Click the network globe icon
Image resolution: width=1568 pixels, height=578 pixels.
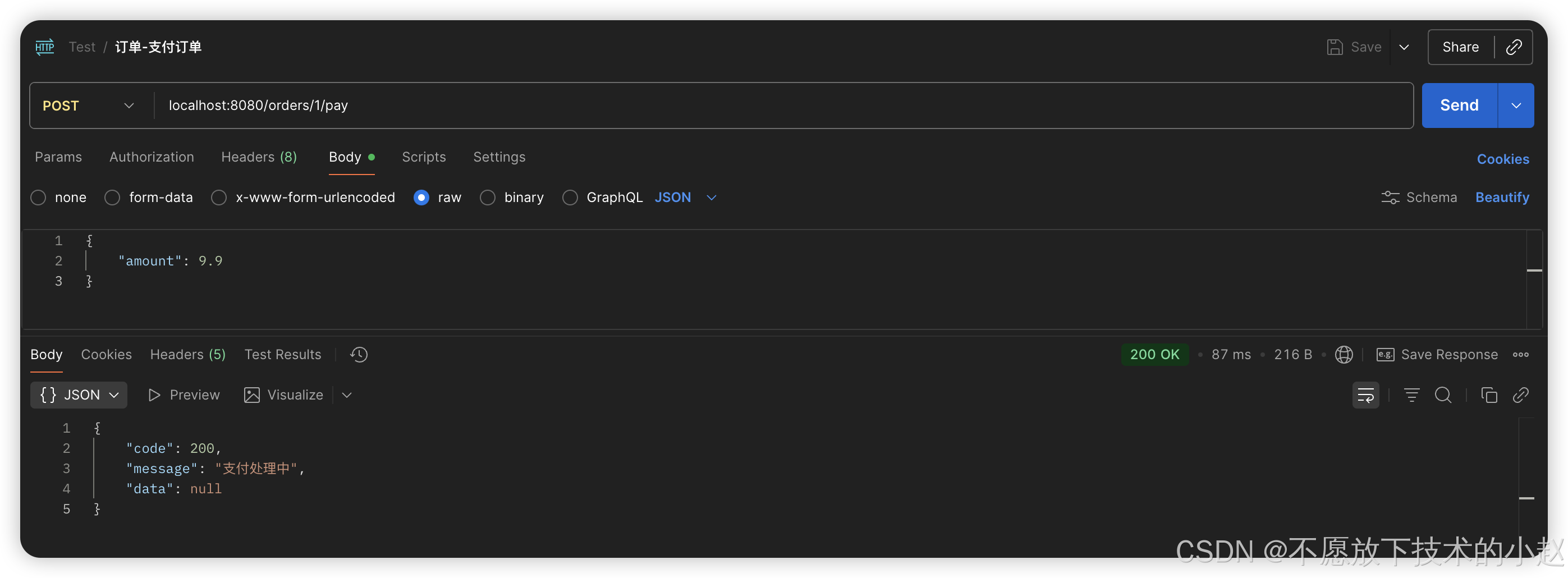[x=1344, y=354]
